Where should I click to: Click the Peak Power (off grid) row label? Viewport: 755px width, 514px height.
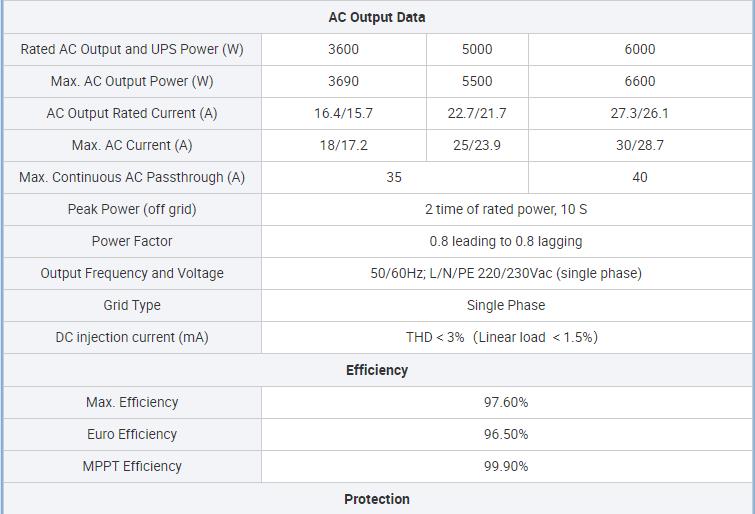click(x=132, y=209)
